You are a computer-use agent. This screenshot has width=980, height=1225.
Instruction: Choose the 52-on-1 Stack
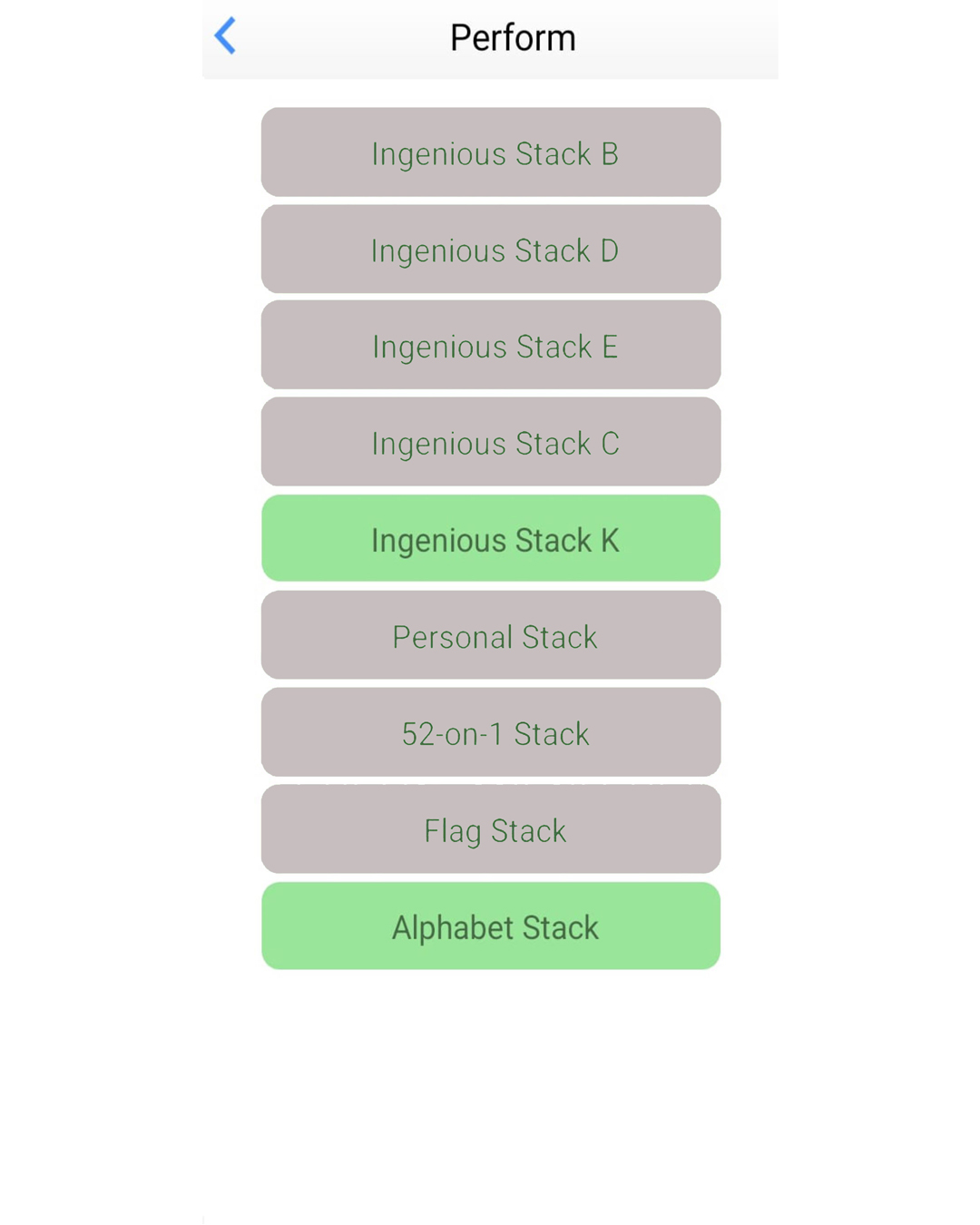(x=491, y=732)
